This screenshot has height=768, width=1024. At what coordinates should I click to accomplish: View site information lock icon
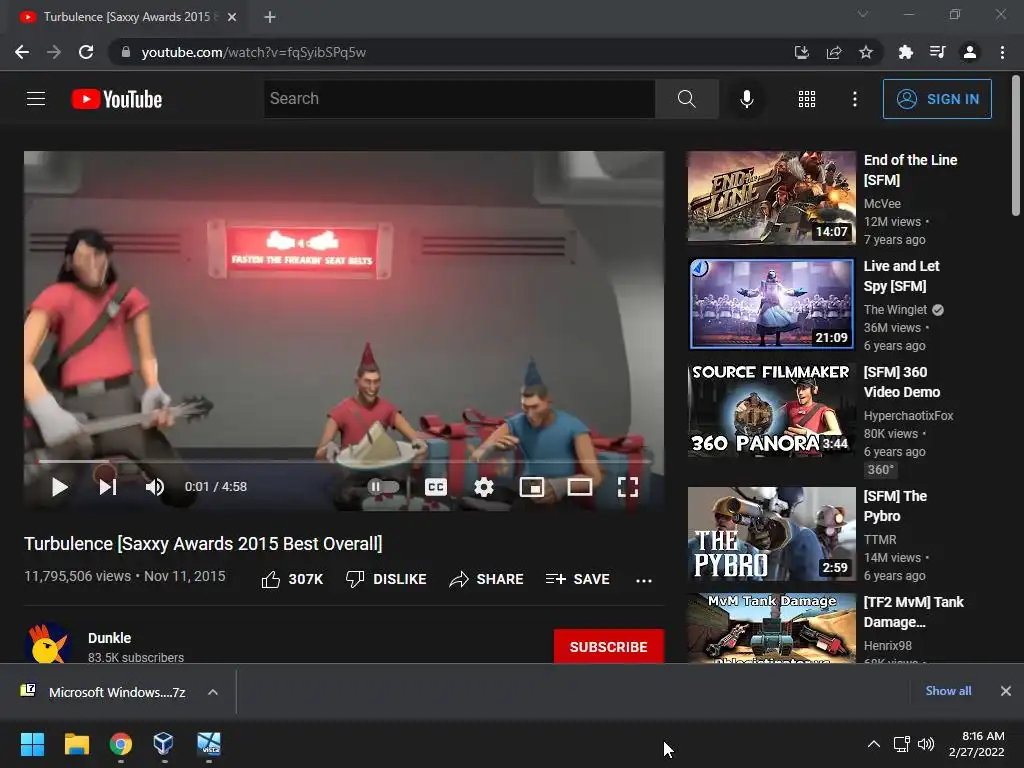[x=126, y=52]
